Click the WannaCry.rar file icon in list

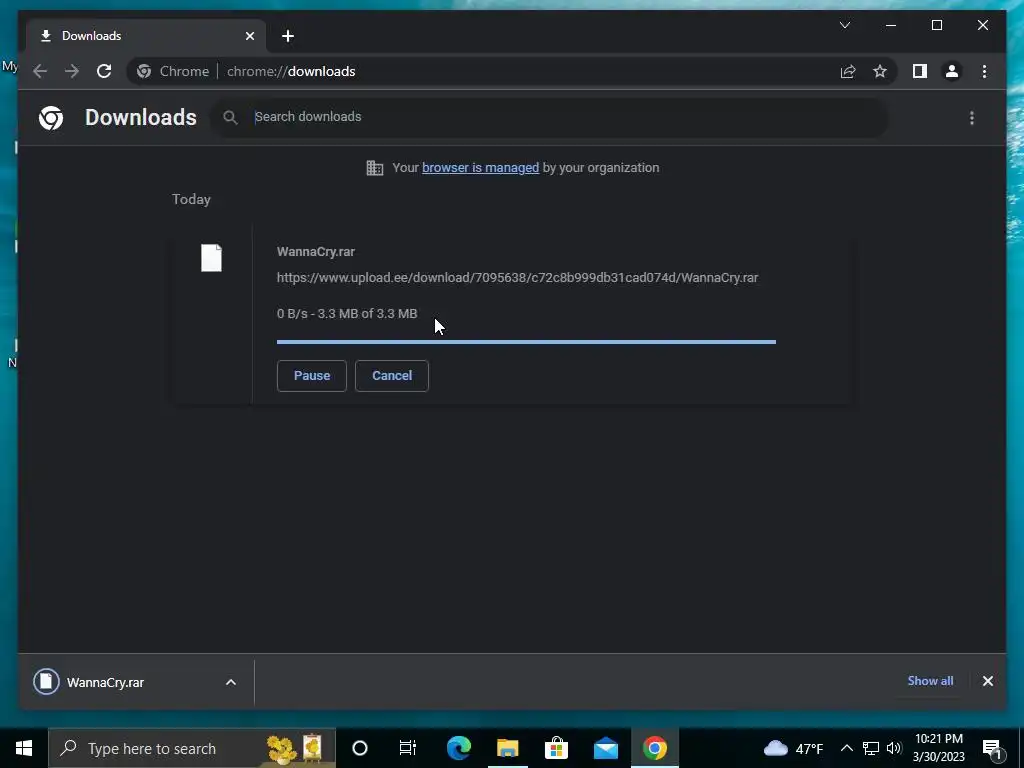tap(211, 258)
